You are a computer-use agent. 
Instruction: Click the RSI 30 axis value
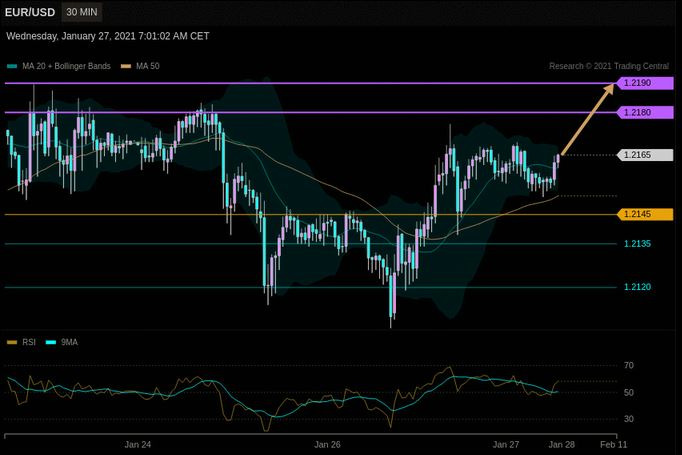pos(629,419)
